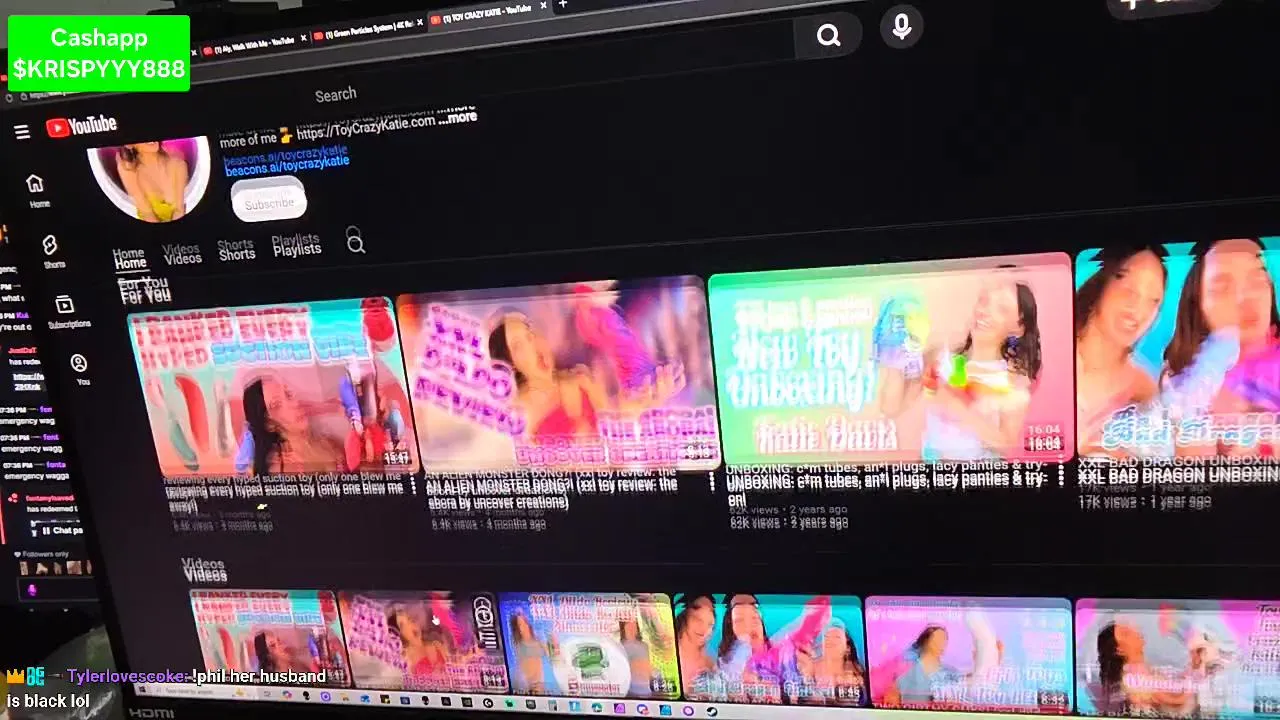Open the channel's round profile picture

click(150, 177)
